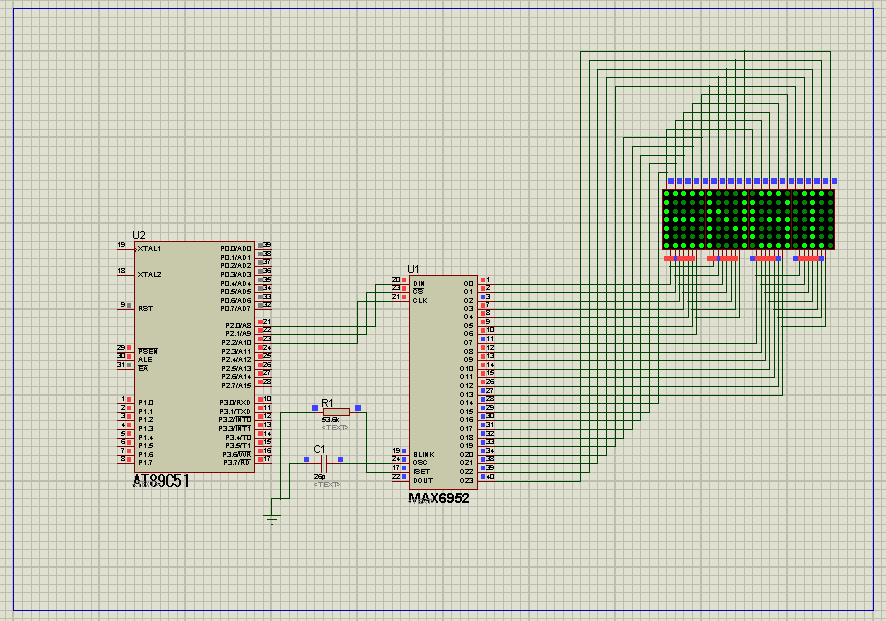This screenshot has height=621, width=886.
Task: Click the MAX6952 part name label
Action: coord(438,498)
